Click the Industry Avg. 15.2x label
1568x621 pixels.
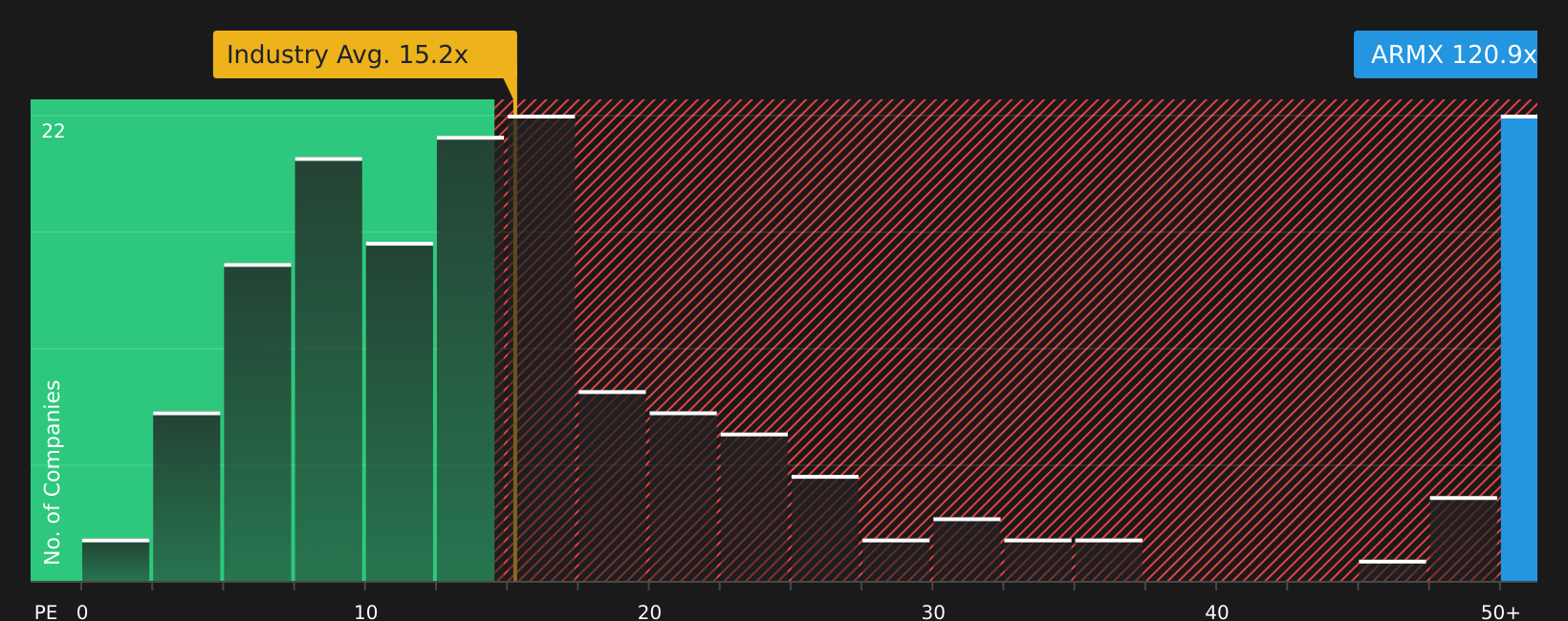pos(364,54)
